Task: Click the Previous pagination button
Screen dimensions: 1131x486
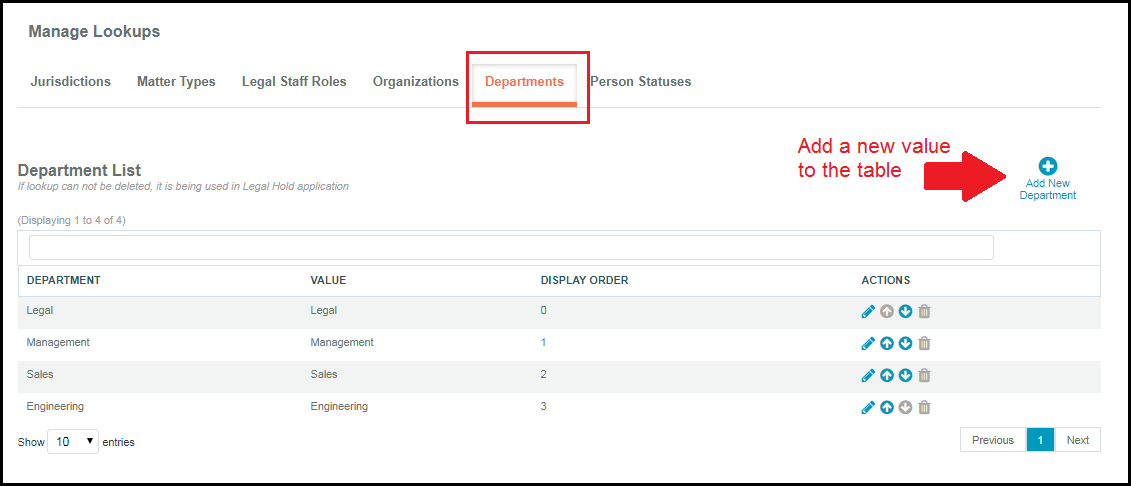Action: (x=993, y=440)
